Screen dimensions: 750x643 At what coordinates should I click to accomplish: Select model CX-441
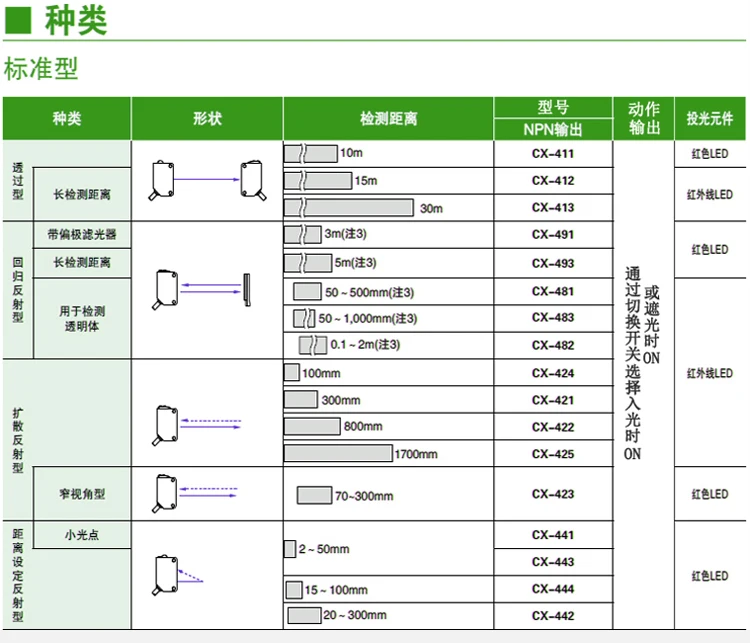(552, 535)
